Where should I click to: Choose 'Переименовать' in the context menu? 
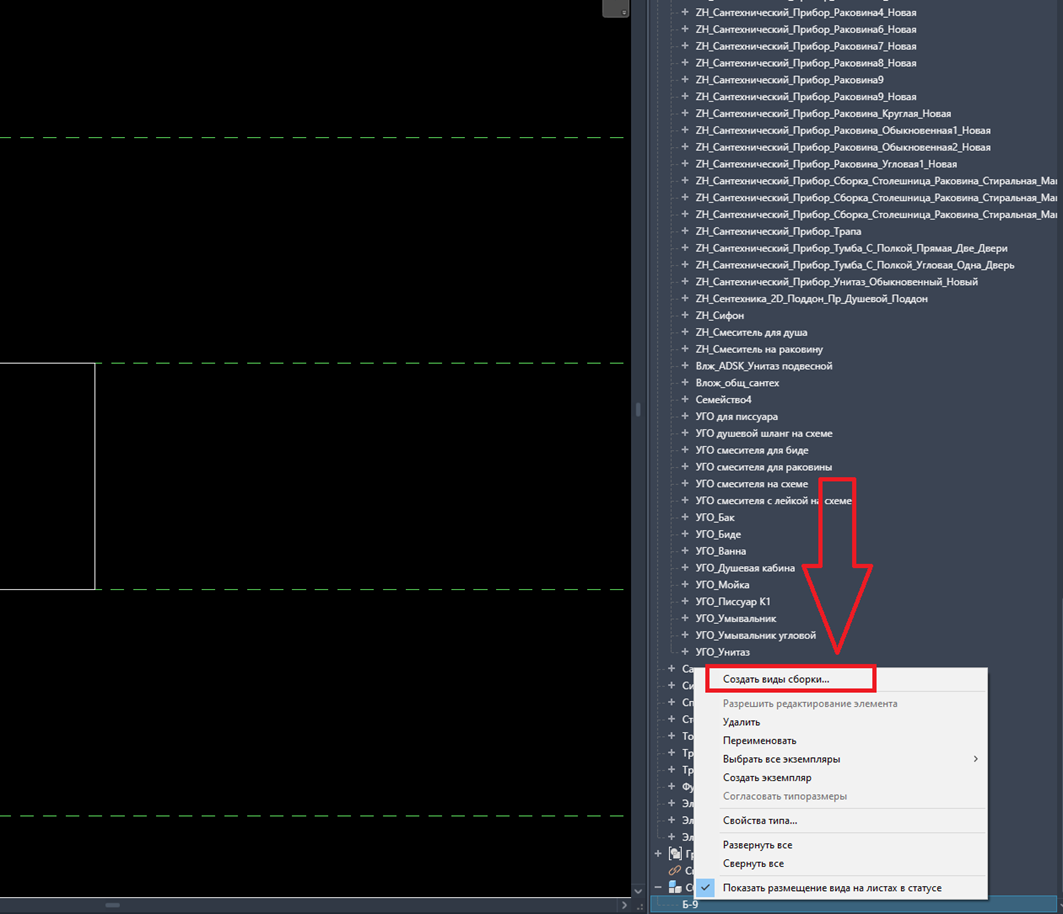coord(759,740)
